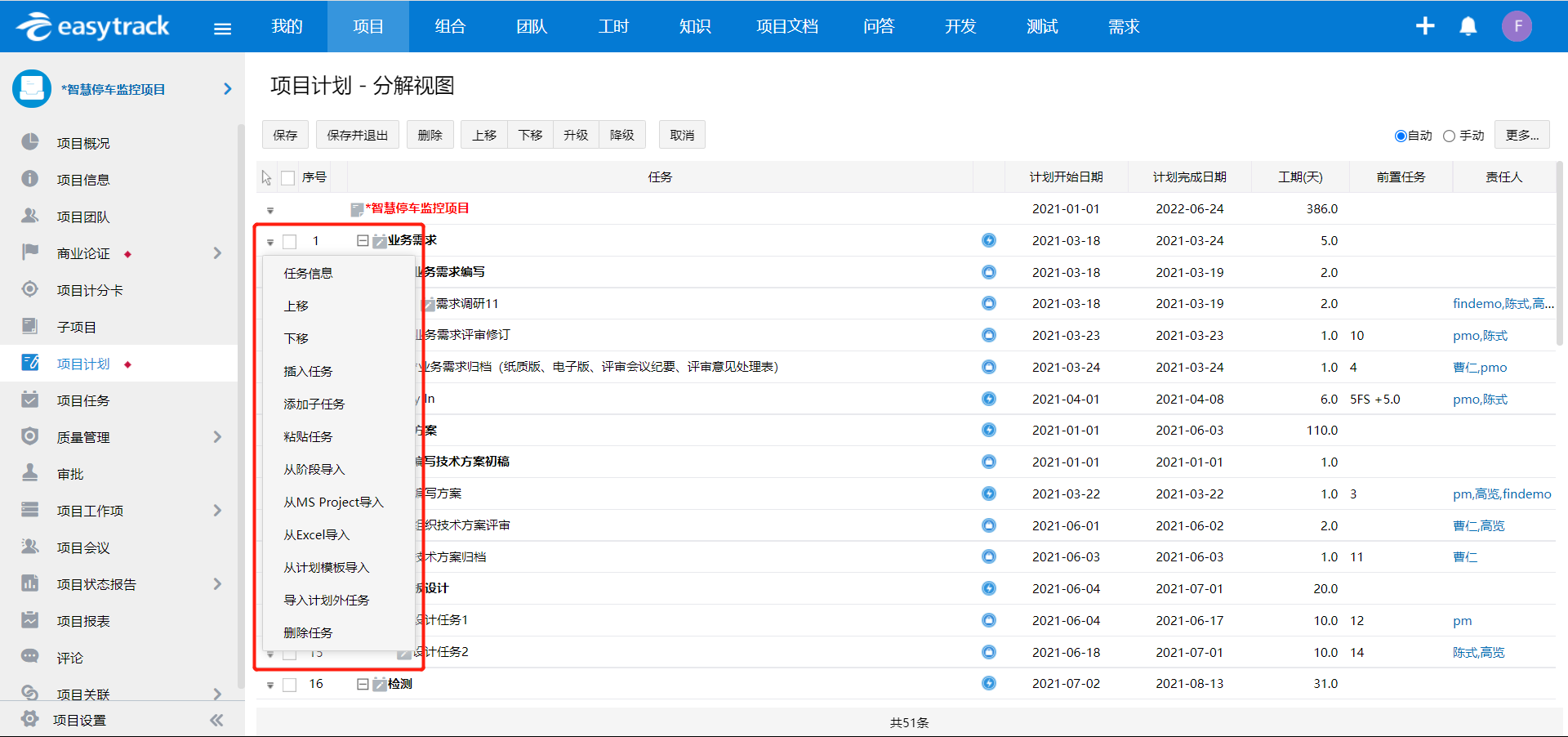Collapse the sidebar with double-chevron icon
Viewport: 1568px width, 737px height.
216,720
